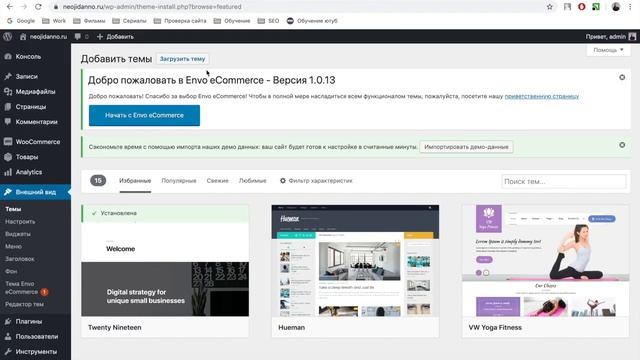640x360 pixels.
Task: Click the Twenty Nineteen theme name
Action: [115, 327]
